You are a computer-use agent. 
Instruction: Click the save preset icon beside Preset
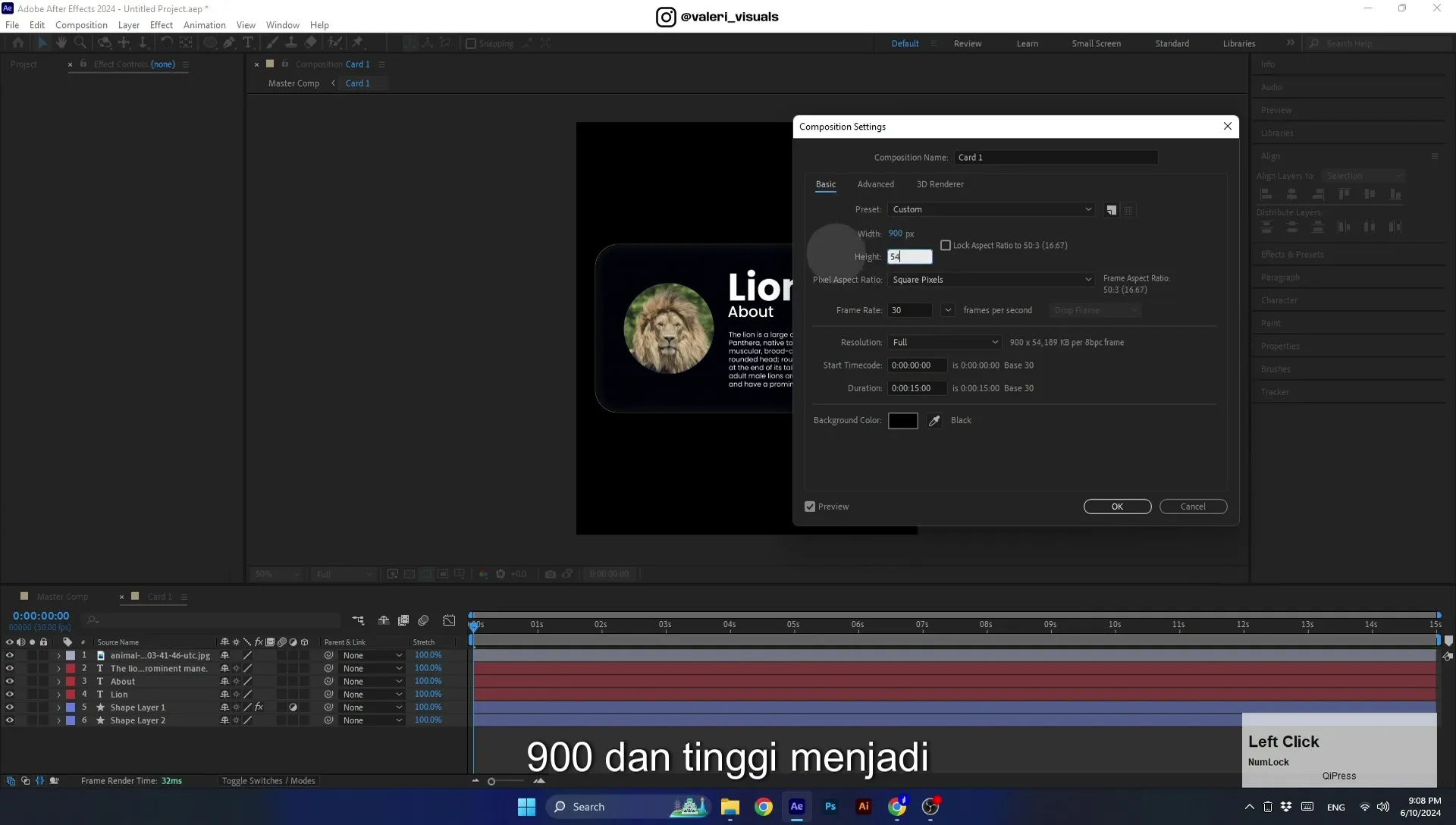coord(1112,210)
